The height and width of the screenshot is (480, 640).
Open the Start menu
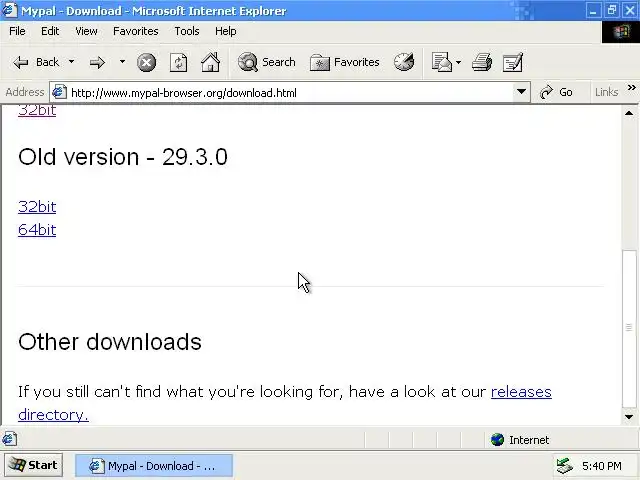(34, 465)
